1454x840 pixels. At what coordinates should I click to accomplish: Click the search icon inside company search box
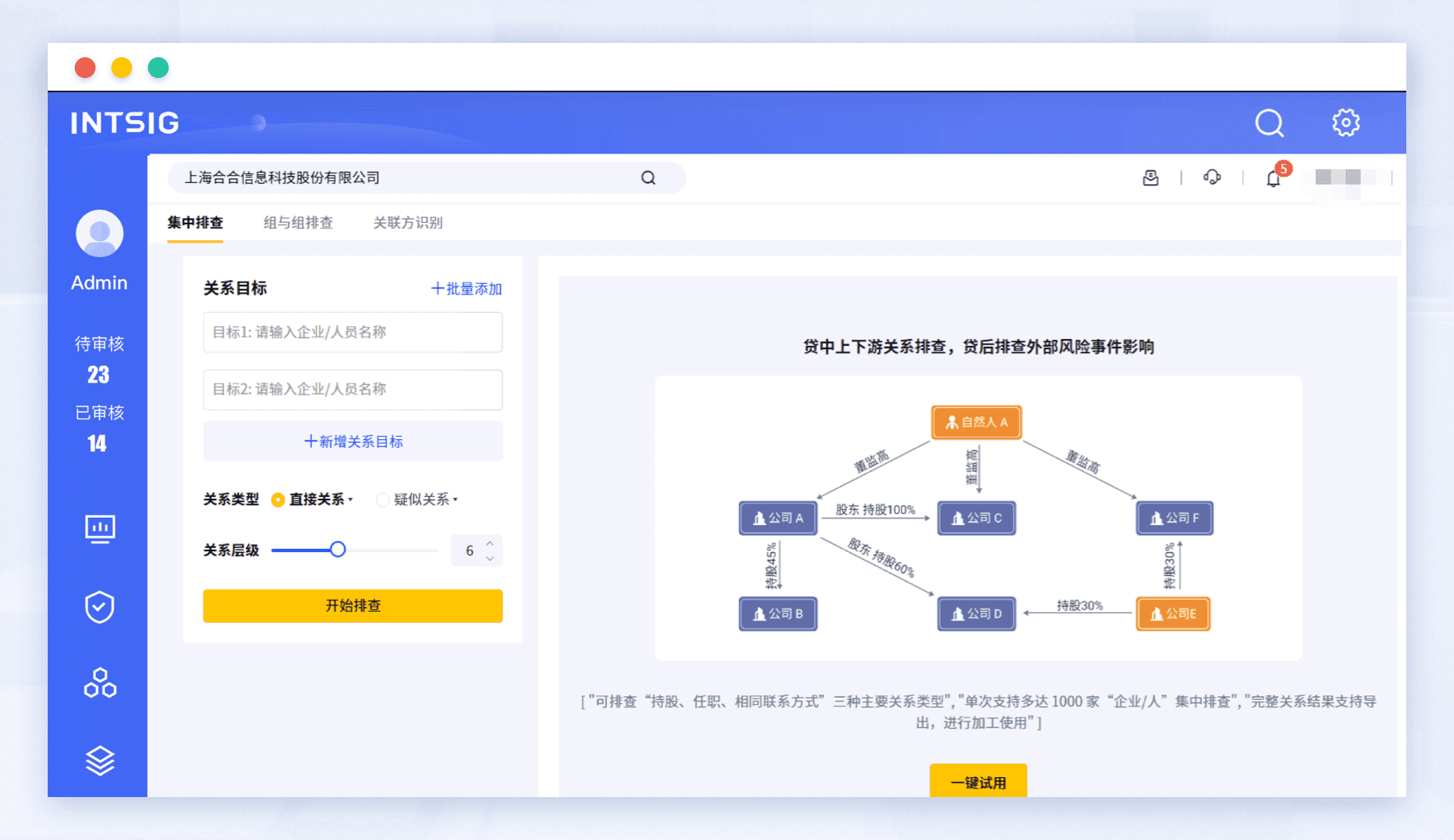(x=648, y=177)
